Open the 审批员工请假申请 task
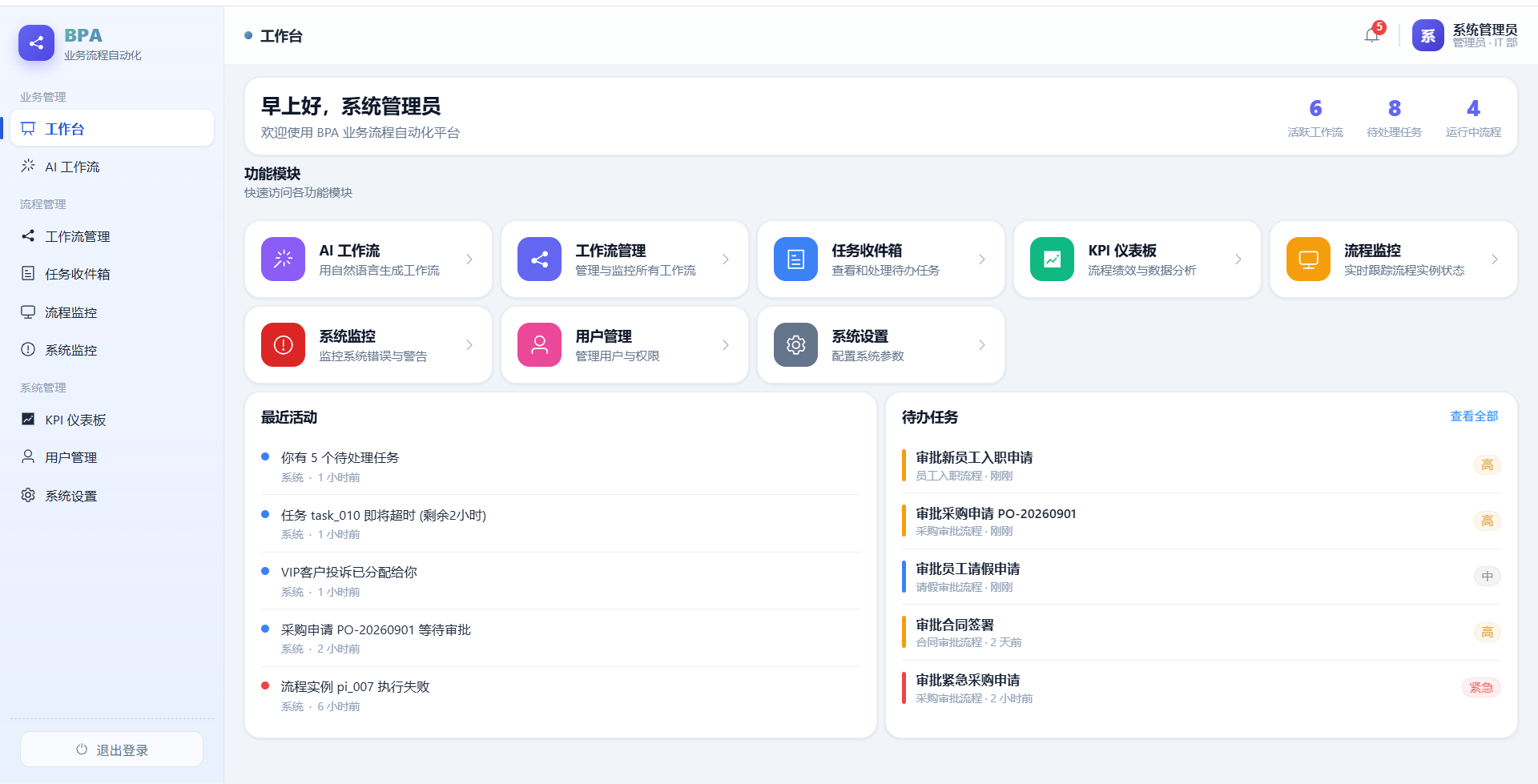 coord(1202,577)
